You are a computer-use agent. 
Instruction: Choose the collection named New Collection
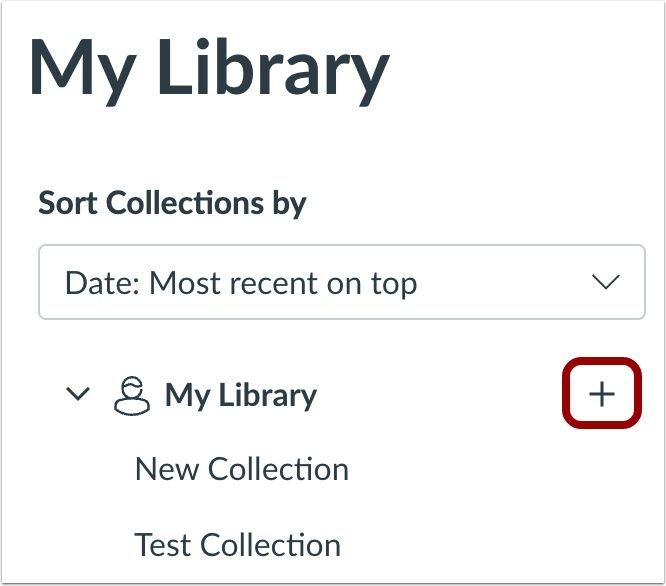tap(242, 470)
